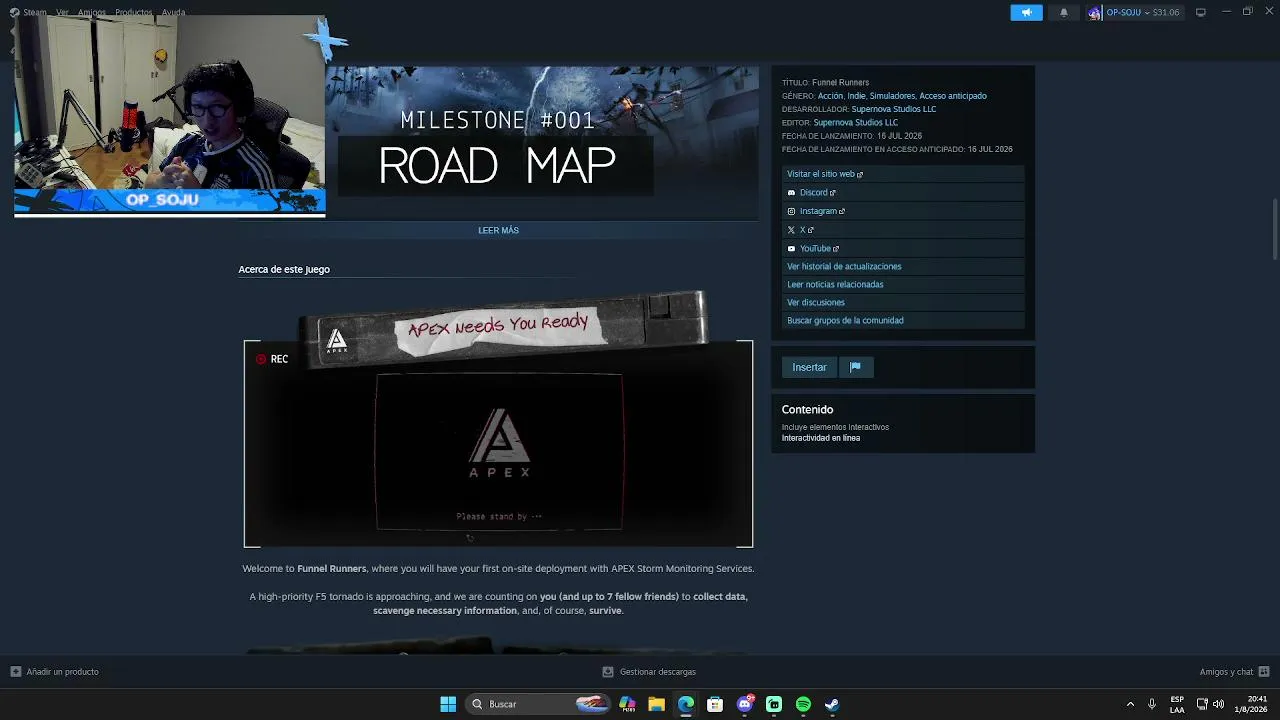The height and width of the screenshot is (720, 1280).
Task: Open the Ayuda menu
Action: [173, 12]
